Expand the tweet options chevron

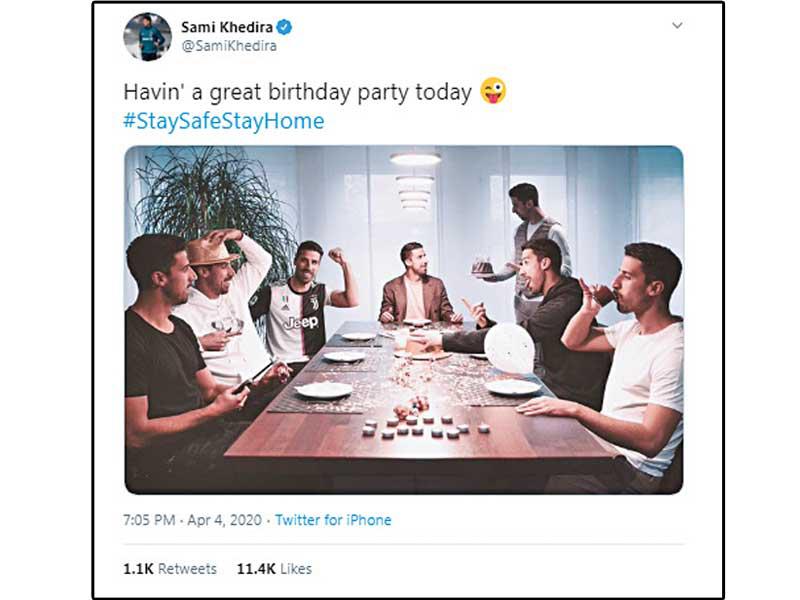pyautogui.click(x=677, y=26)
